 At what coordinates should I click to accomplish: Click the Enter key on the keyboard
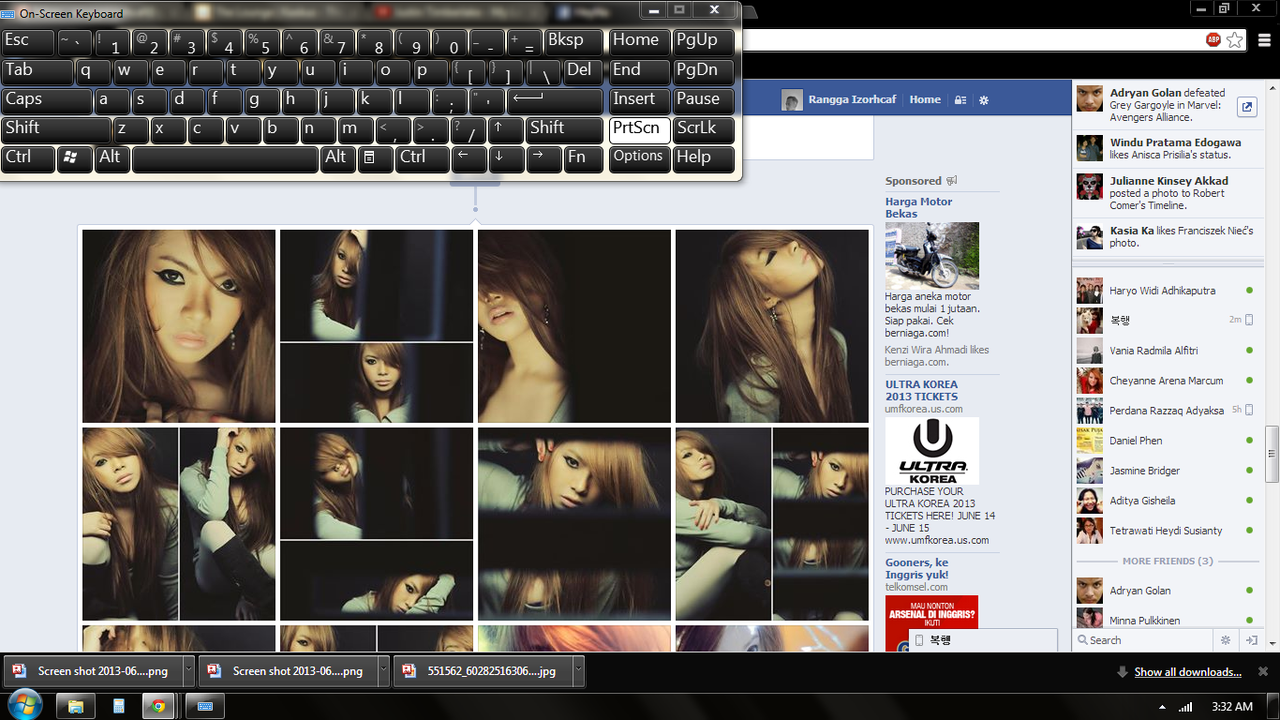[555, 100]
